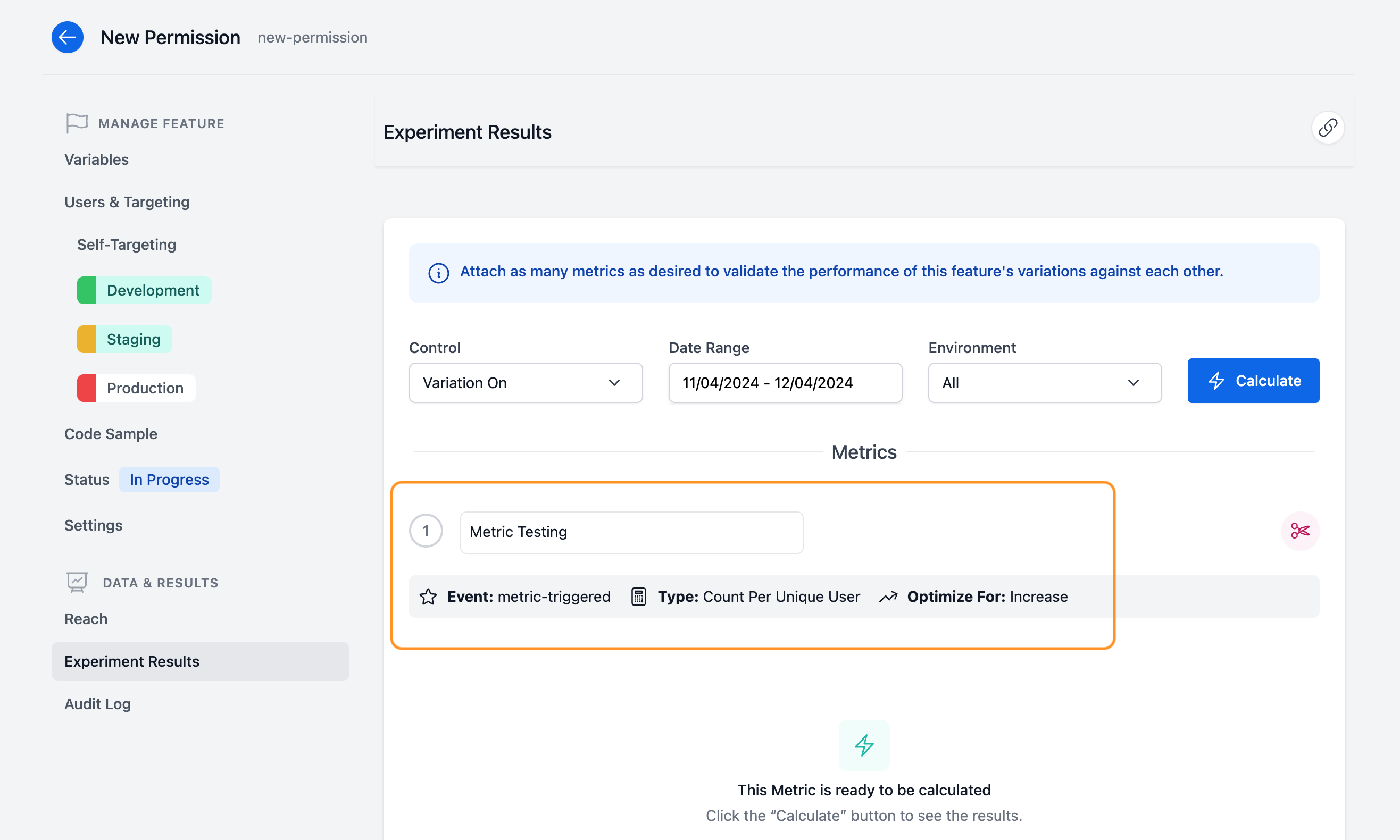Viewport: 1400px width, 840px height.
Task: Open the Environment dropdown set to All
Action: click(x=1044, y=383)
